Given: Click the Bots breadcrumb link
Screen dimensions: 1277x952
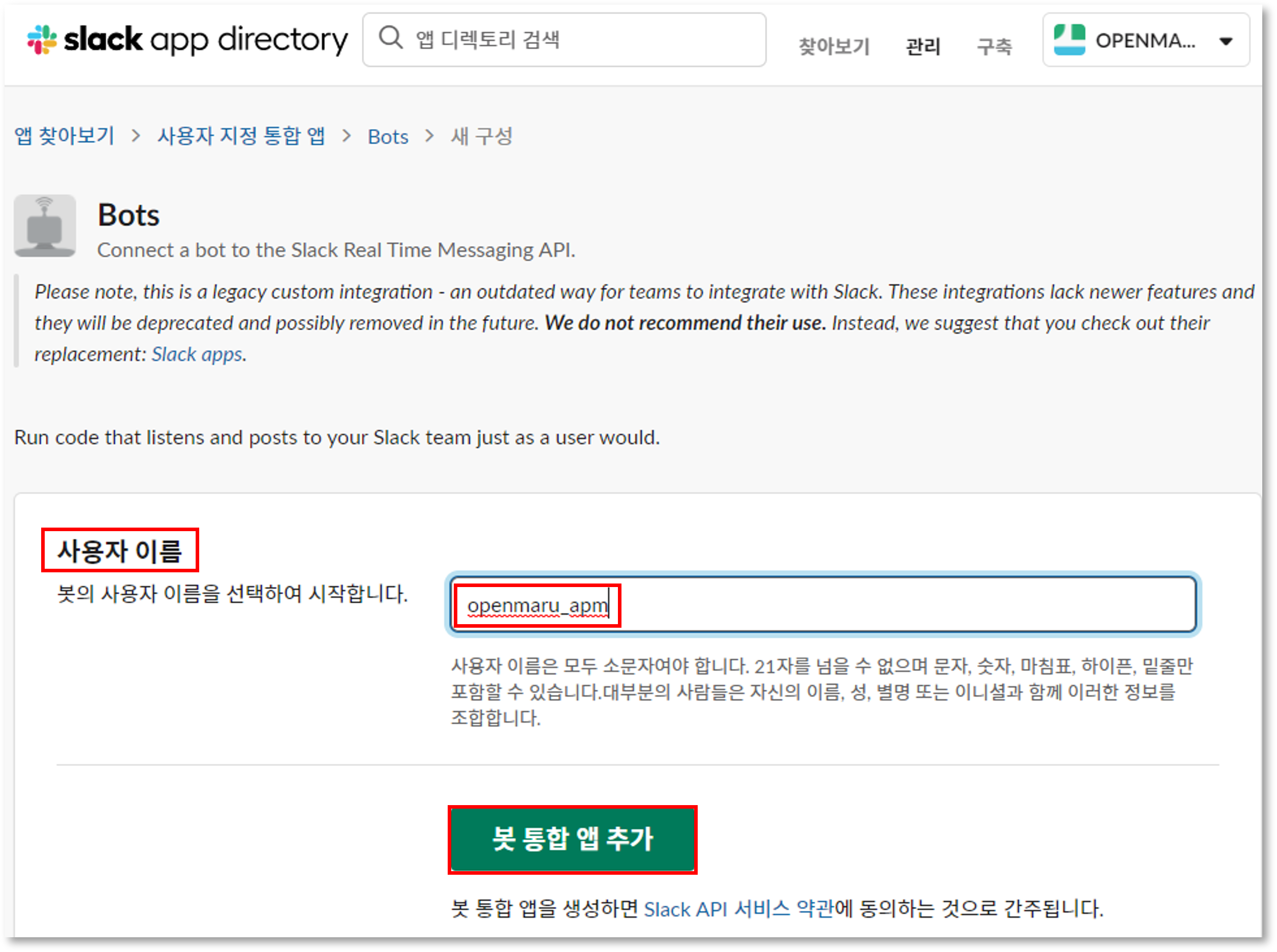Looking at the screenshot, I should tap(388, 137).
